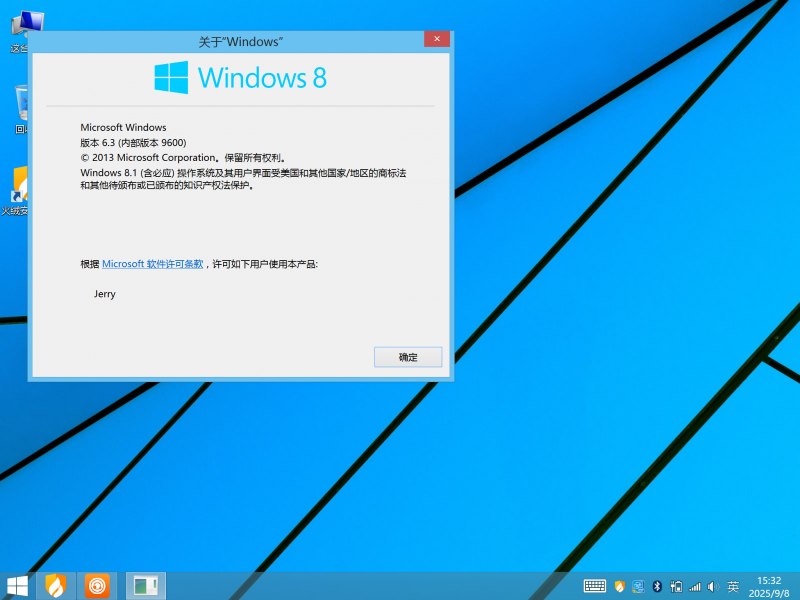Click the Windows 8 logo in dialog

pos(240,78)
